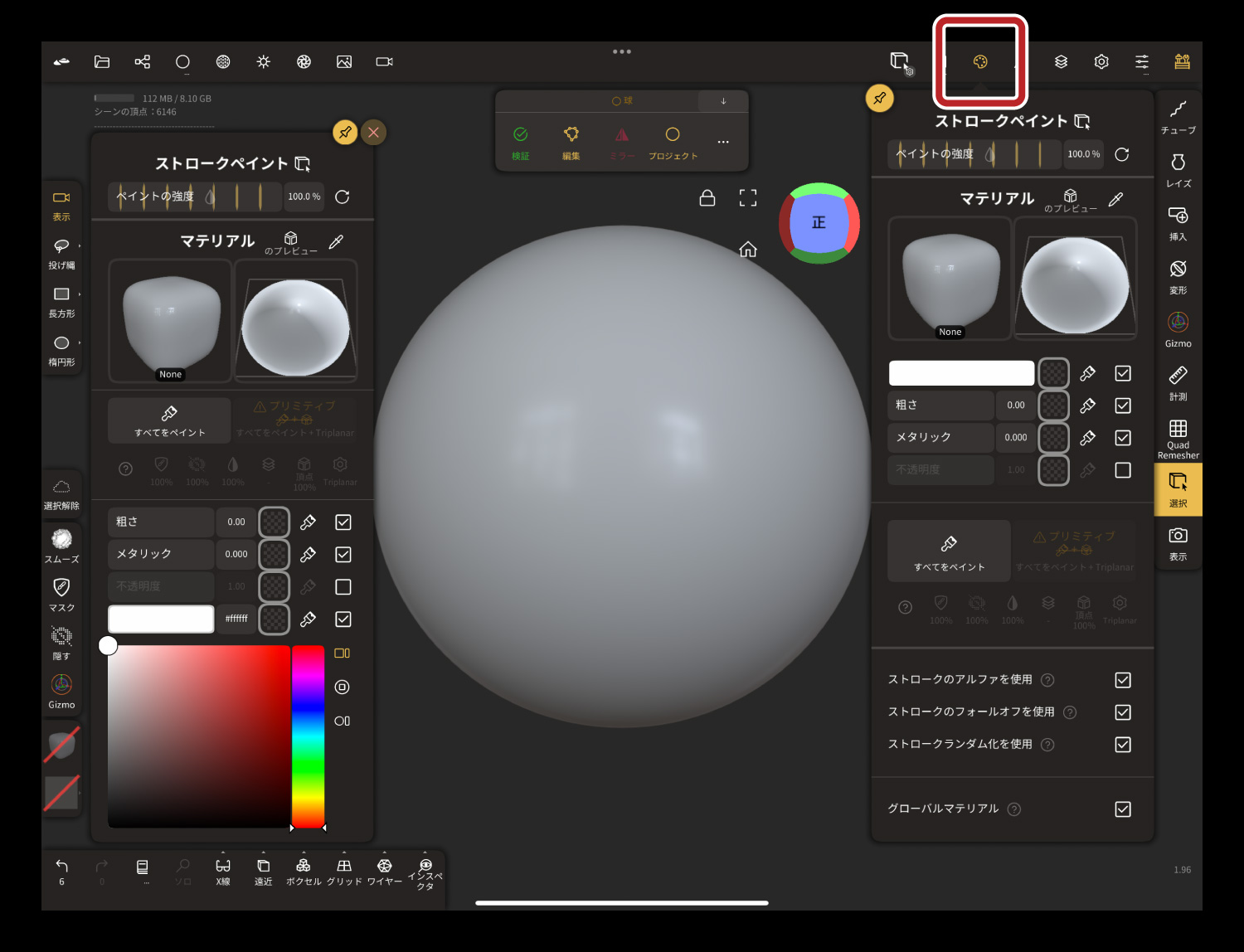Expand the Lasso (投げ繩) tool options arrow

[x=80, y=246]
